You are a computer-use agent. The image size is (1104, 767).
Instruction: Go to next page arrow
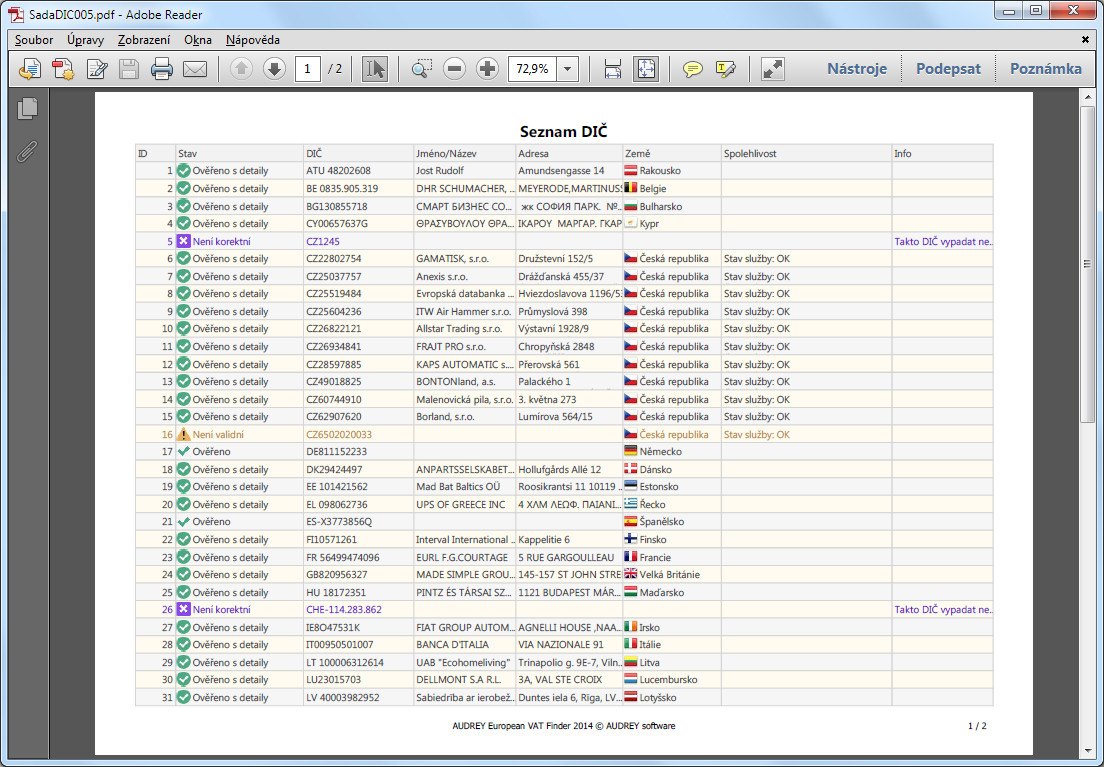click(274, 69)
